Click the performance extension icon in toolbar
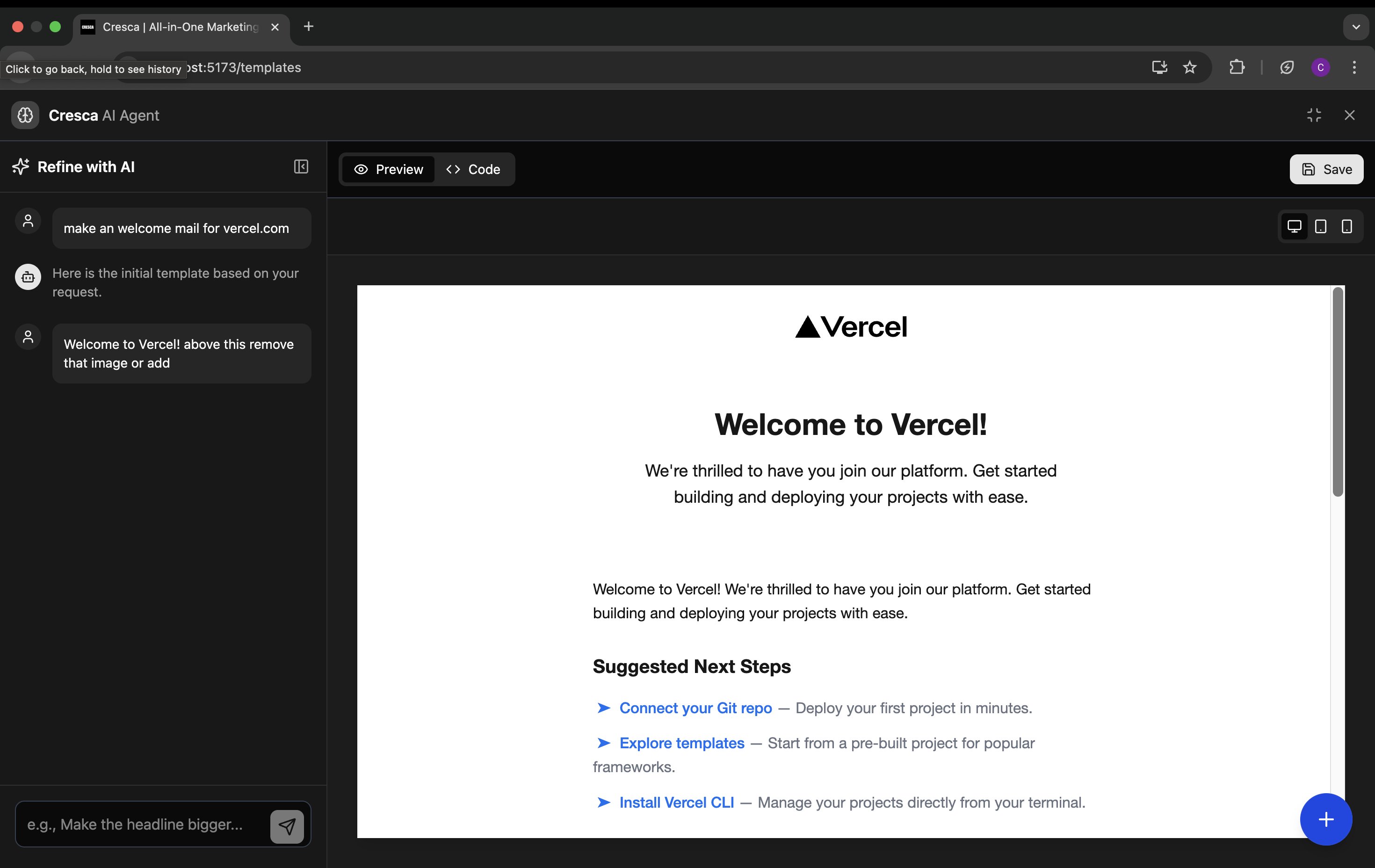 1287,67
